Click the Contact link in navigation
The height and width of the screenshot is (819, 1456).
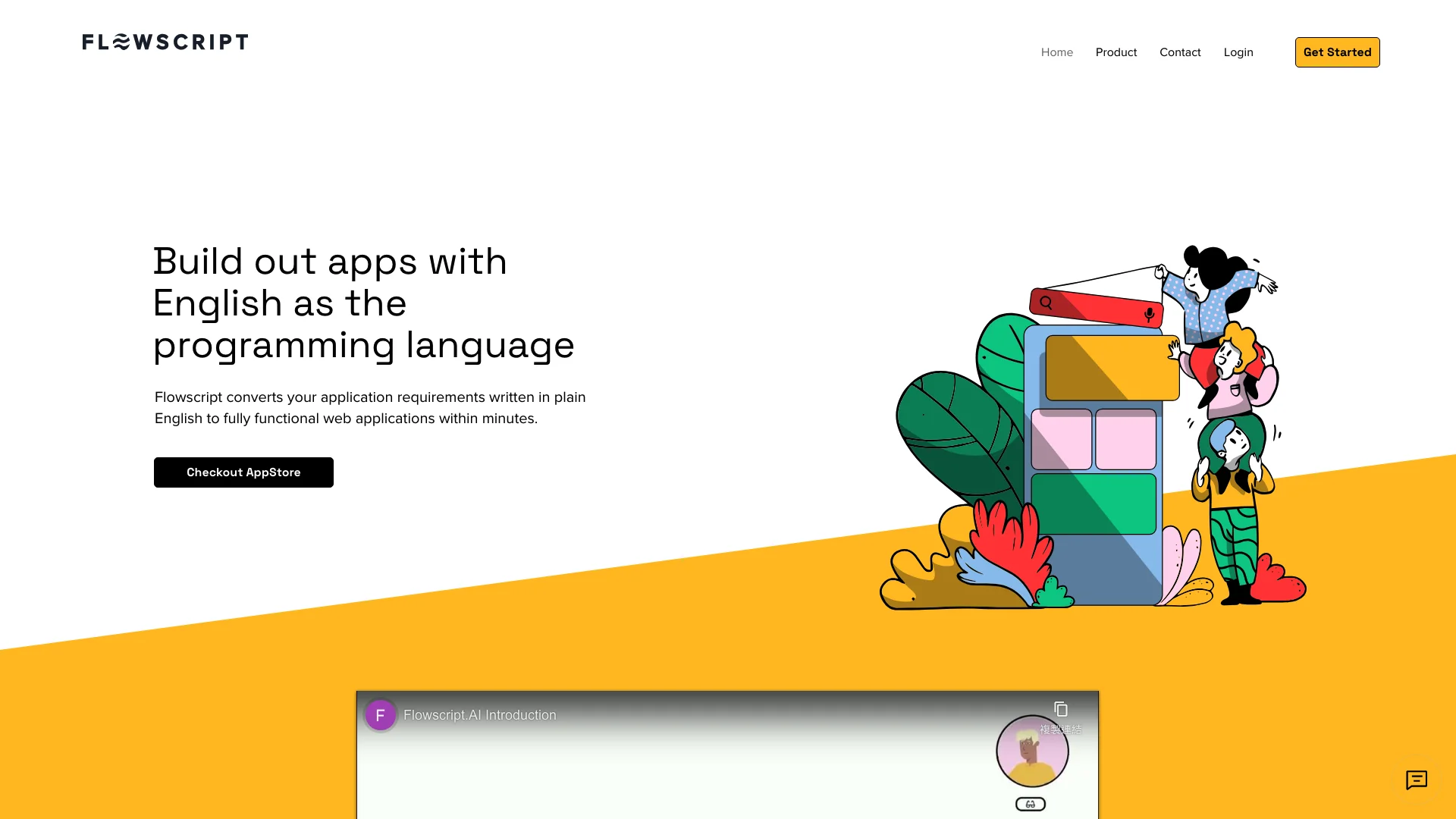coord(1180,52)
